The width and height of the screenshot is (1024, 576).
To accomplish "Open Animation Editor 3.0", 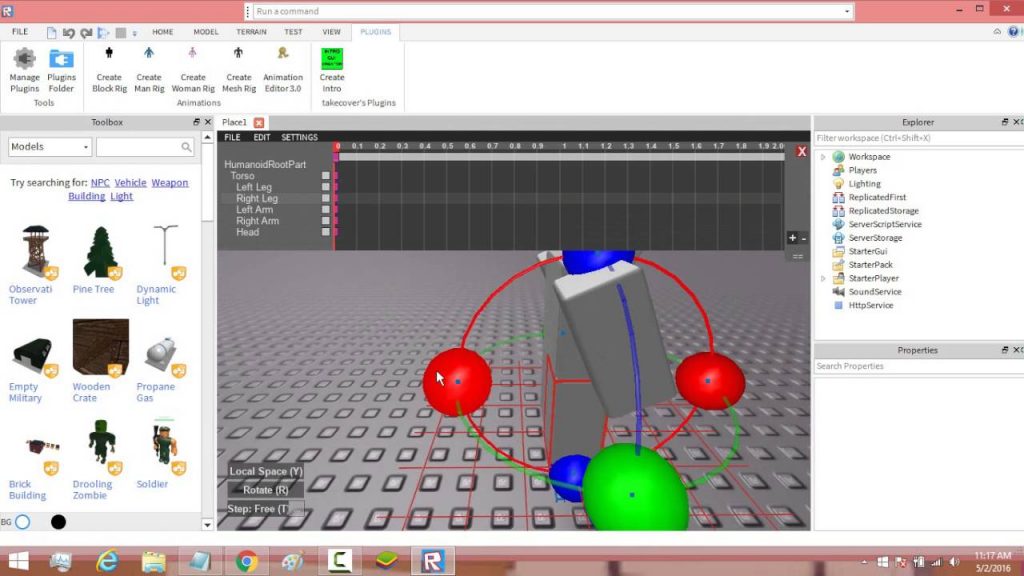I will tap(282, 66).
